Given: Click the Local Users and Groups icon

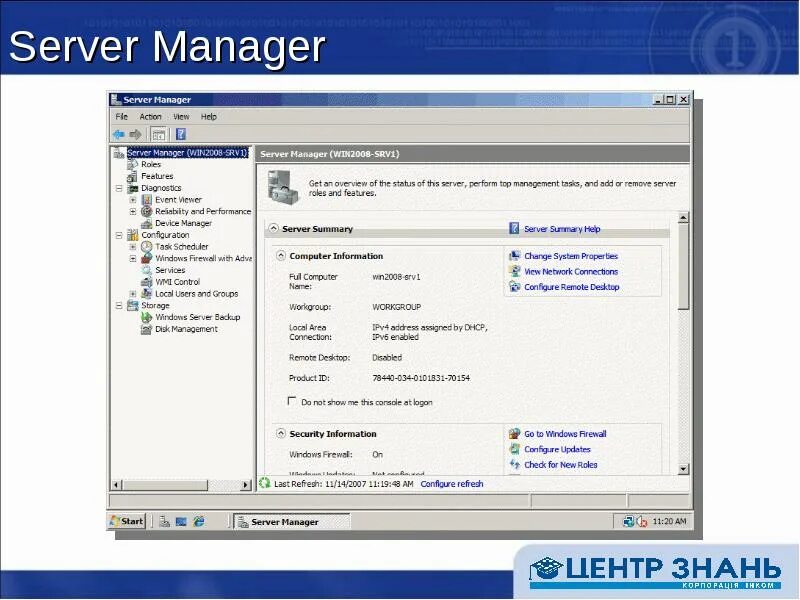Looking at the screenshot, I should (146, 294).
